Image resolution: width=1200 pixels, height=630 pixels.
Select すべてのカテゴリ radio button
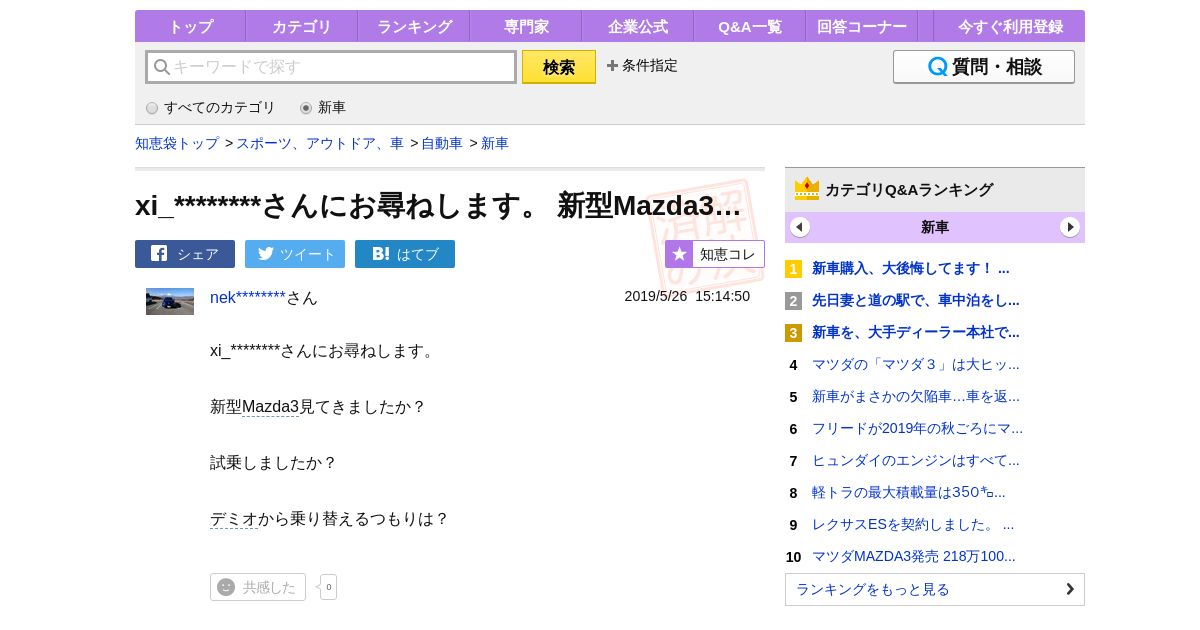(152, 108)
